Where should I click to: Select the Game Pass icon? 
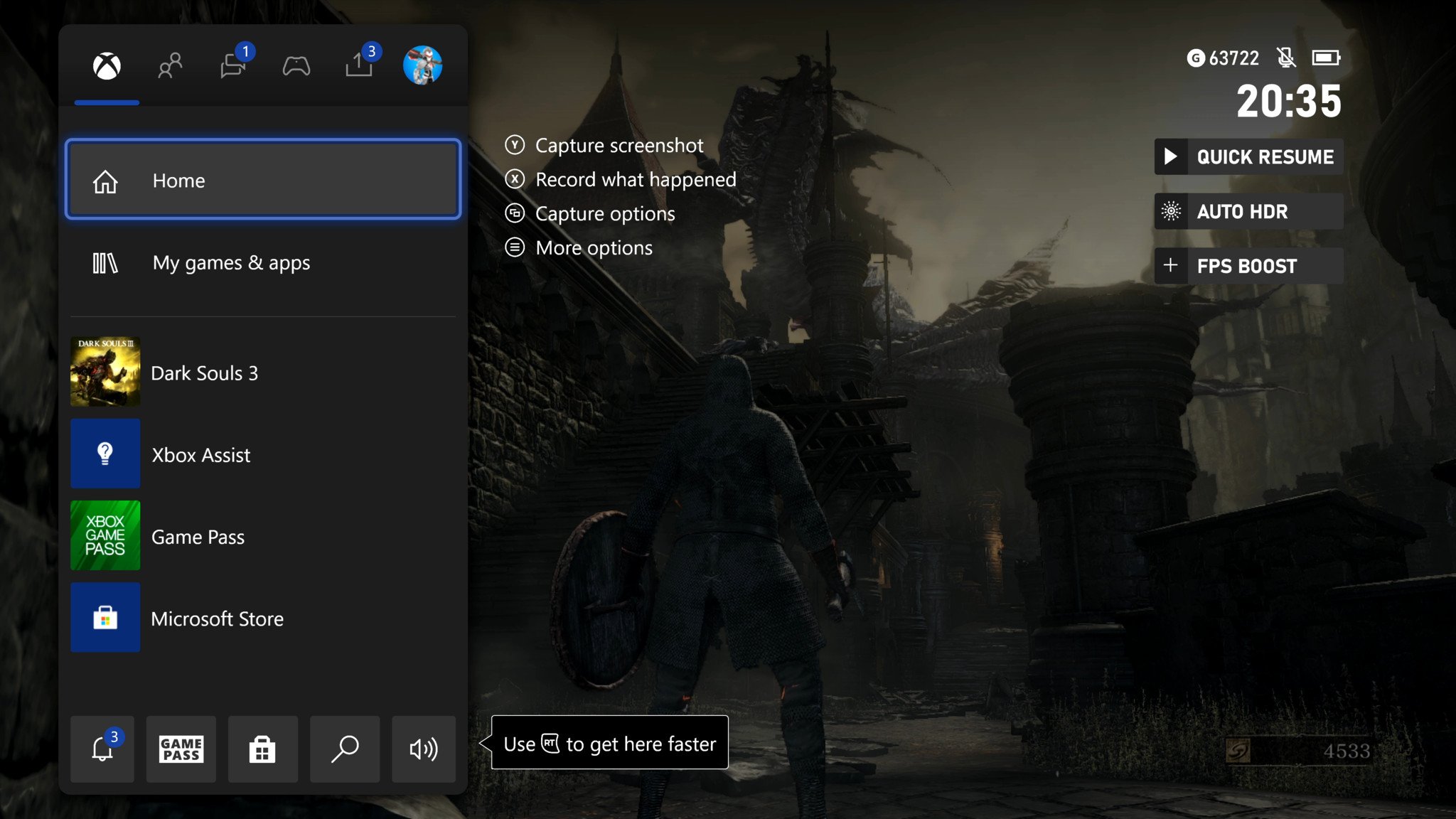pyautogui.click(x=105, y=536)
